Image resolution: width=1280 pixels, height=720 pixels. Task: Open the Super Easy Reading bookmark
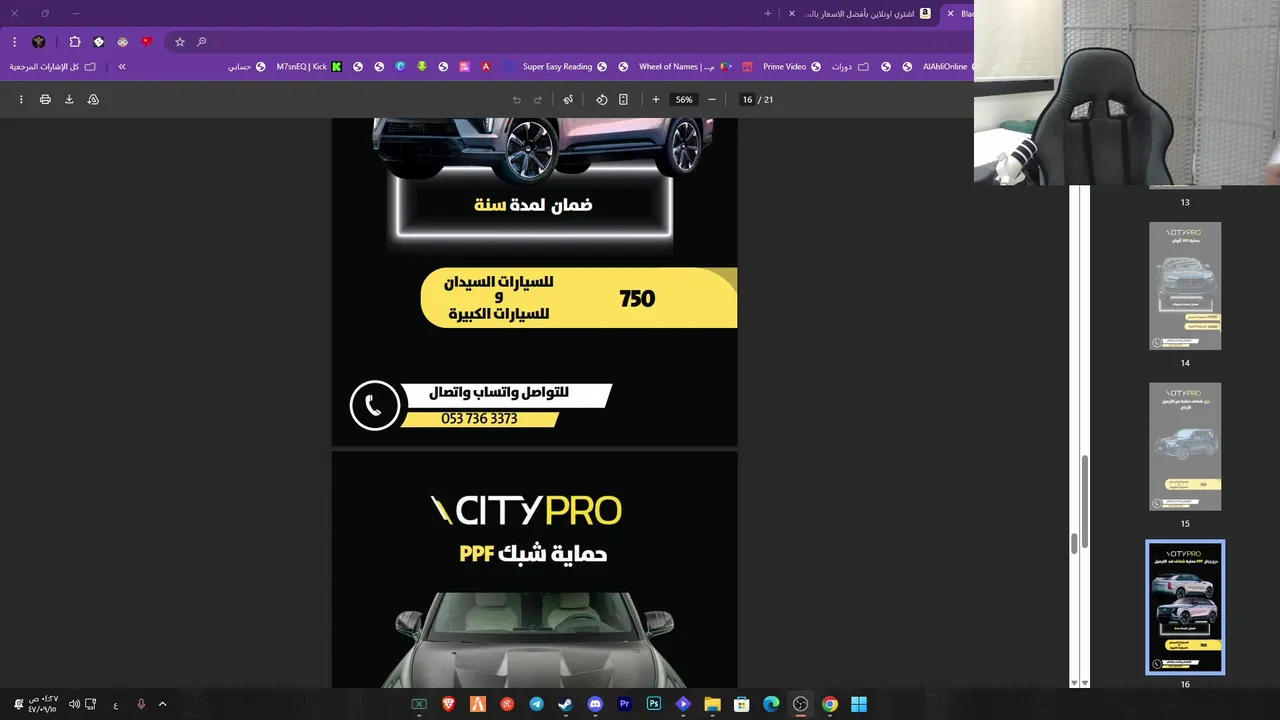tap(565, 67)
